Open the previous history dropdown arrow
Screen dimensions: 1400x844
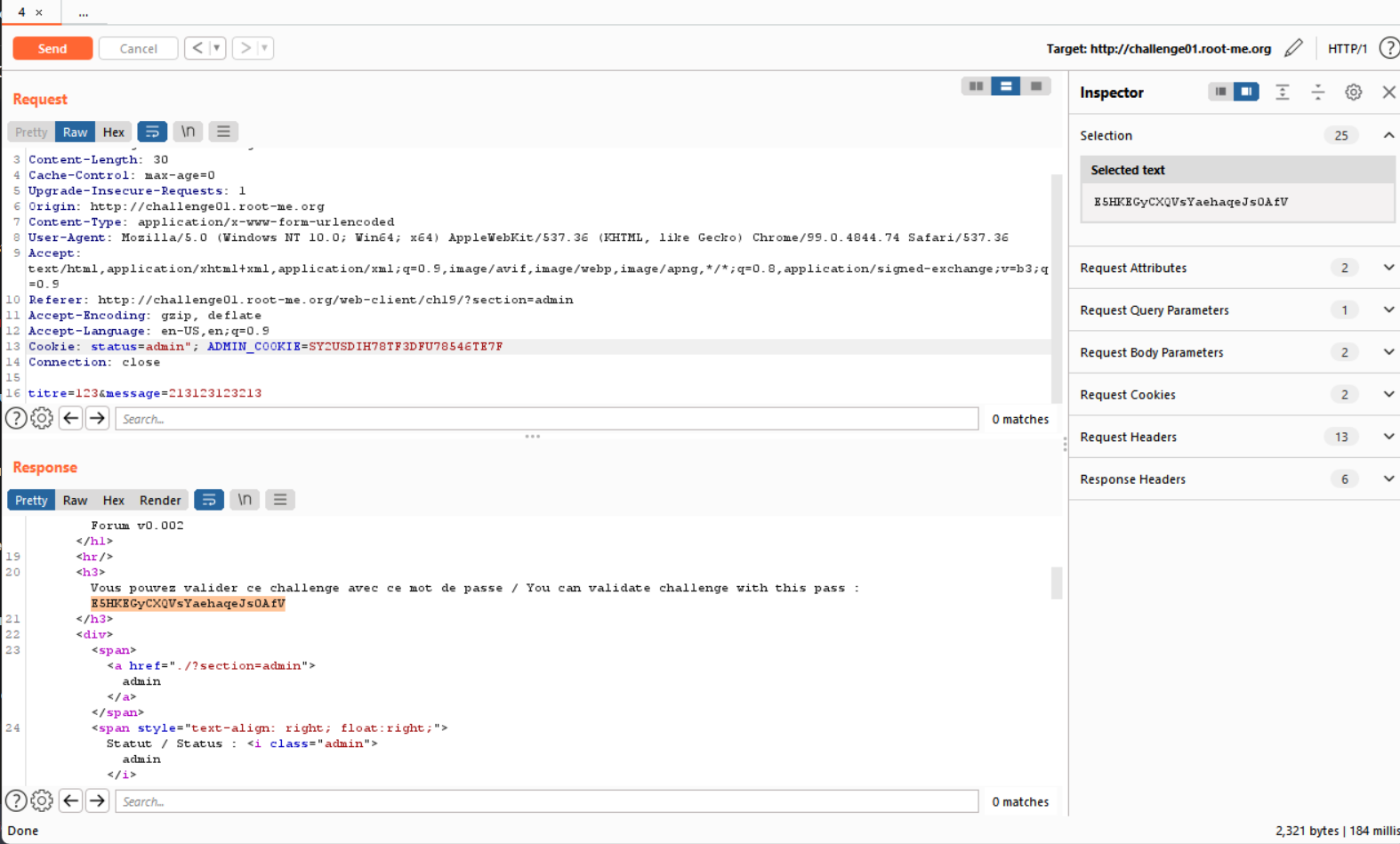217,48
